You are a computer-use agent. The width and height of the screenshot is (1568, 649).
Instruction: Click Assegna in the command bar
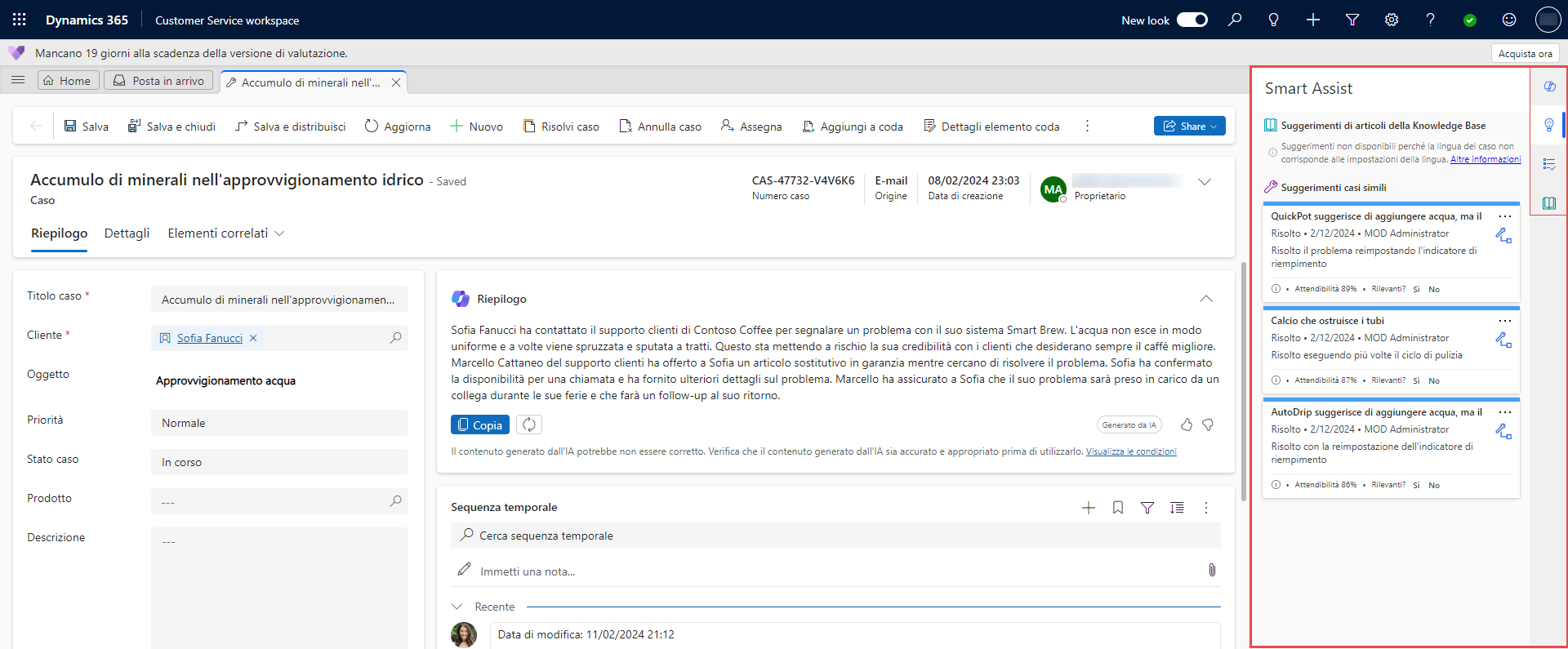[x=751, y=126]
